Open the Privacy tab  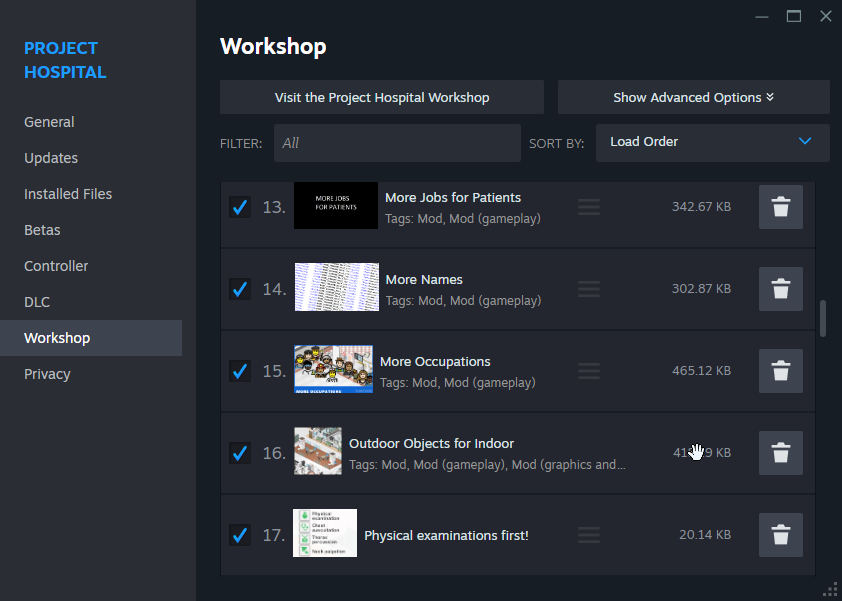(x=47, y=374)
